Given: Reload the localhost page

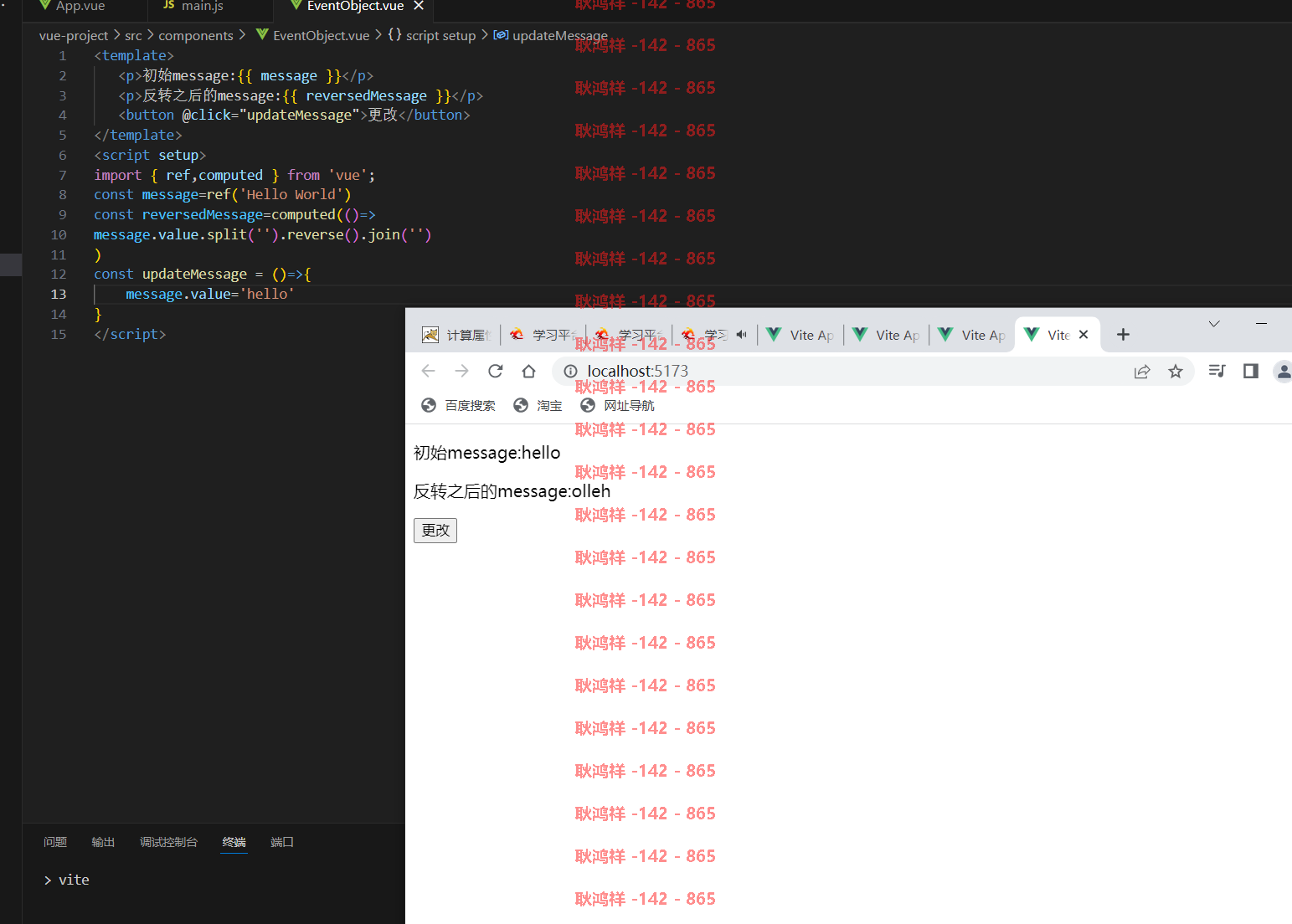Looking at the screenshot, I should (496, 371).
